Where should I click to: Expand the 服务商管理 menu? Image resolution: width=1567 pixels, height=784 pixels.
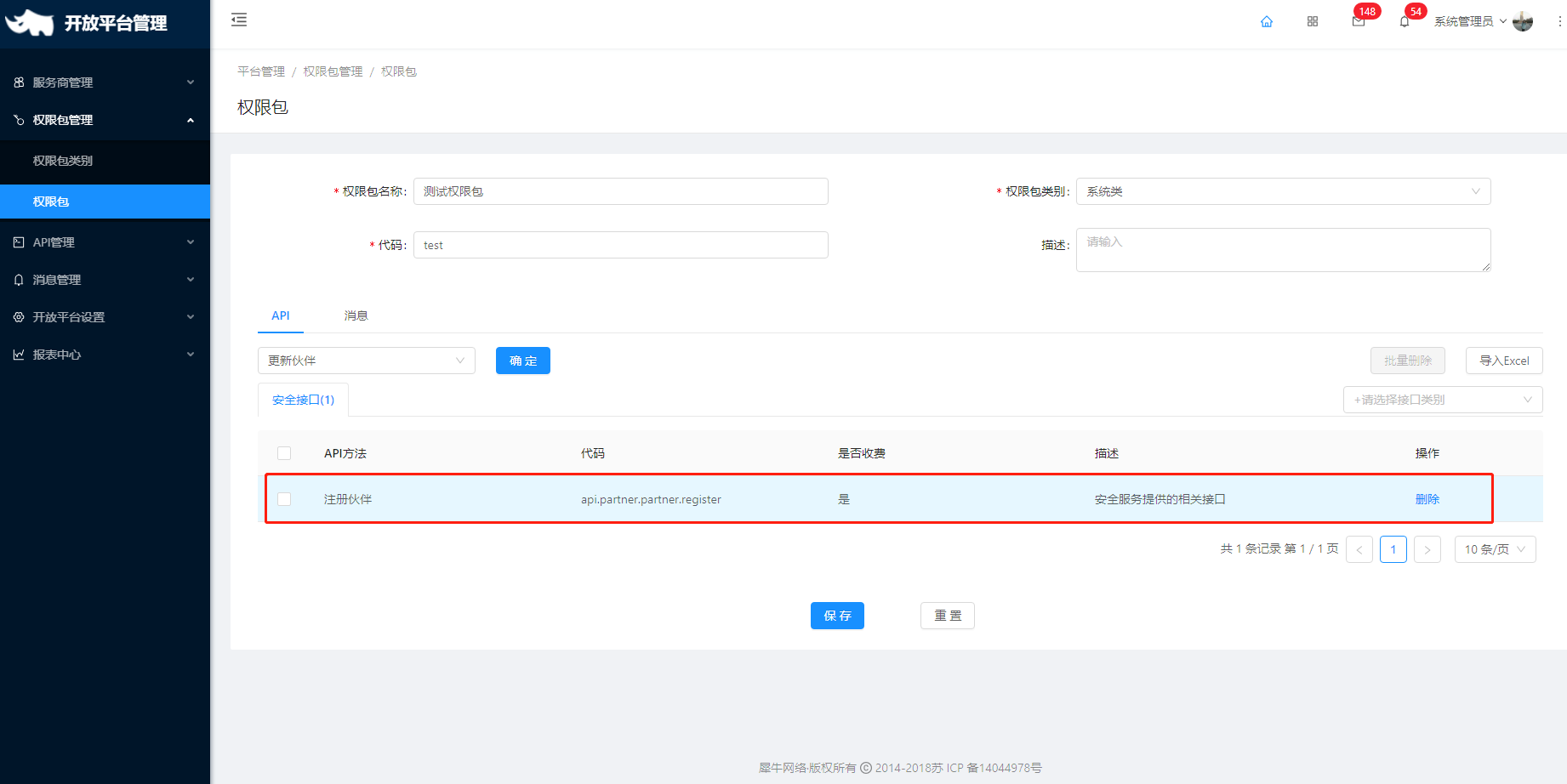(105, 82)
